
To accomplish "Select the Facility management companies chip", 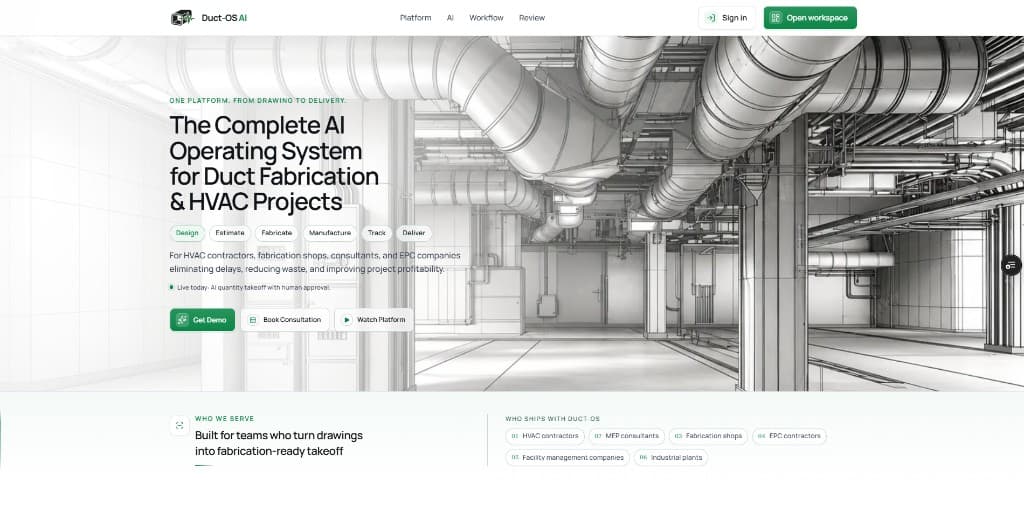I will coord(567,458).
